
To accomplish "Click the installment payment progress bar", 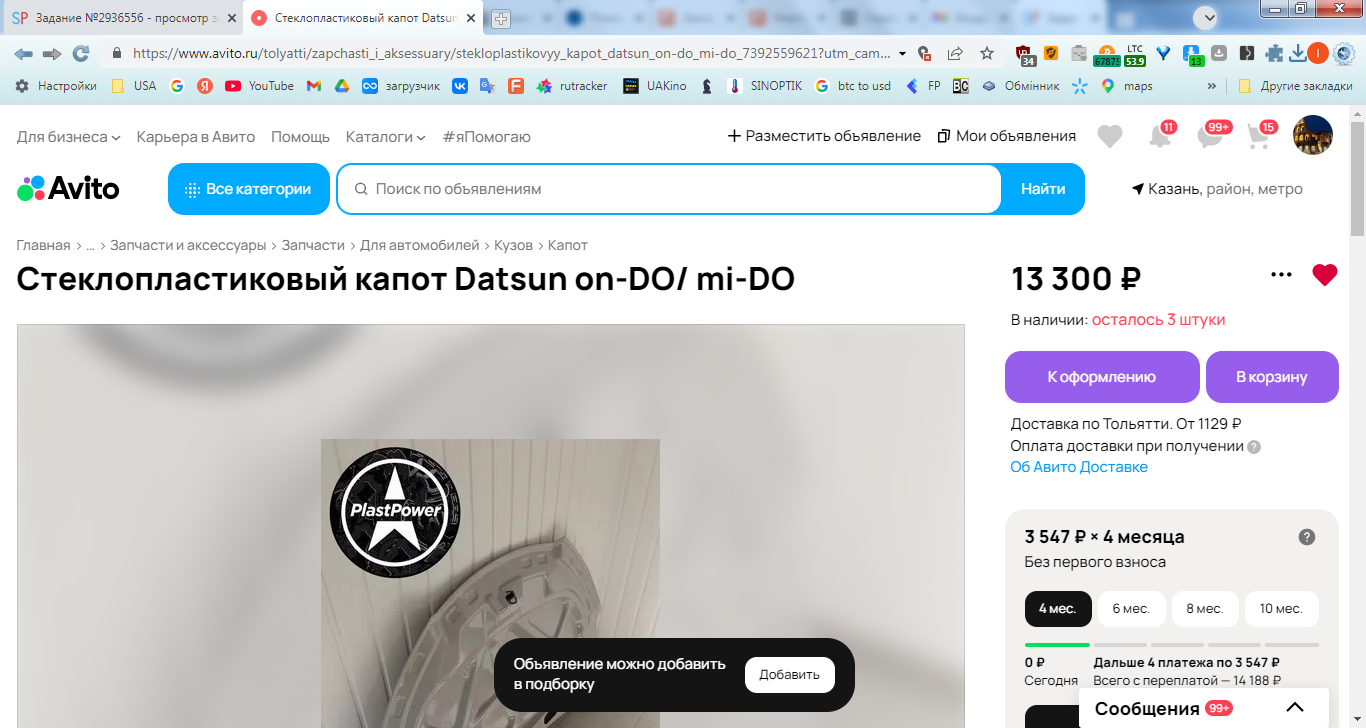I will pos(1172,645).
